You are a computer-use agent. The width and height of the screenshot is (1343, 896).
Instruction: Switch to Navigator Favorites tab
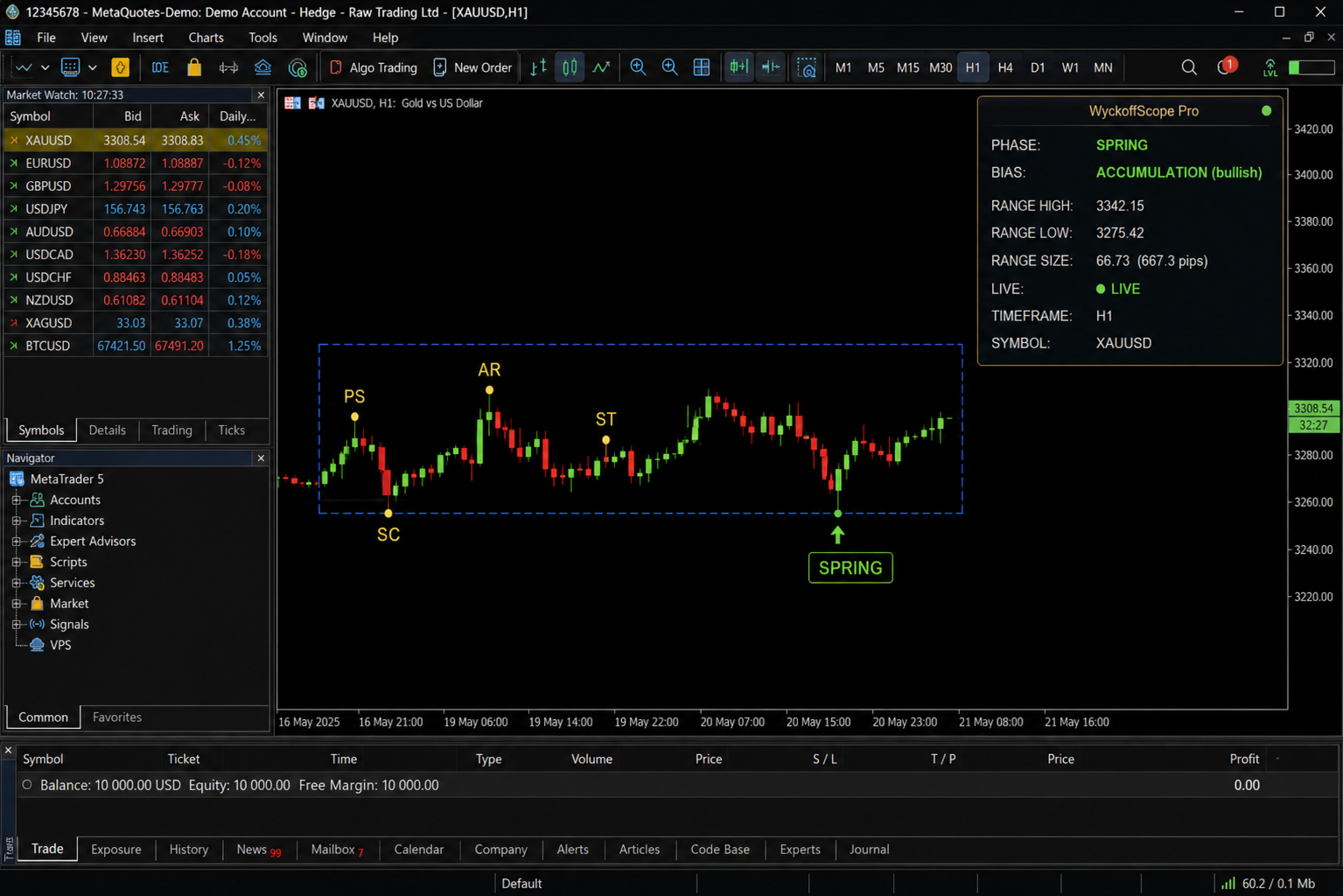point(117,717)
